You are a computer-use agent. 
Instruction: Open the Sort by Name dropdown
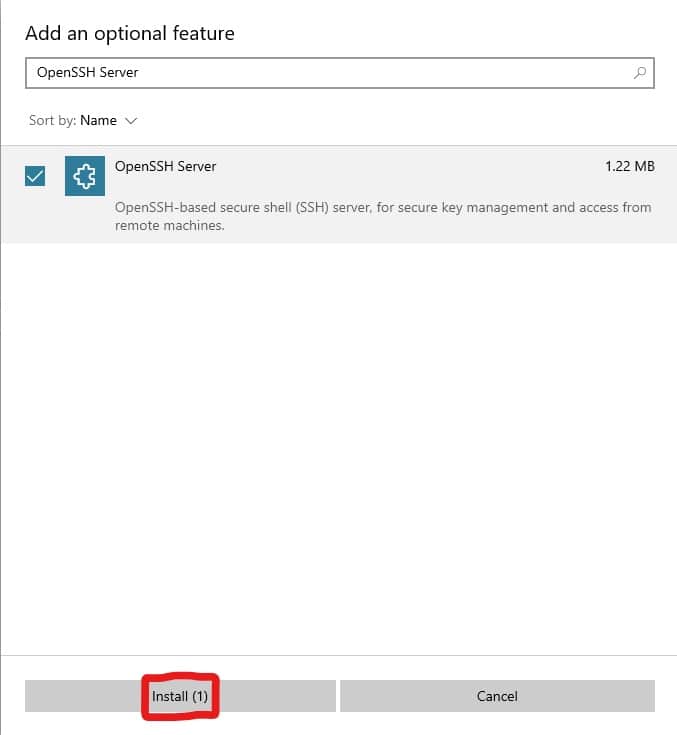(98, 120)
